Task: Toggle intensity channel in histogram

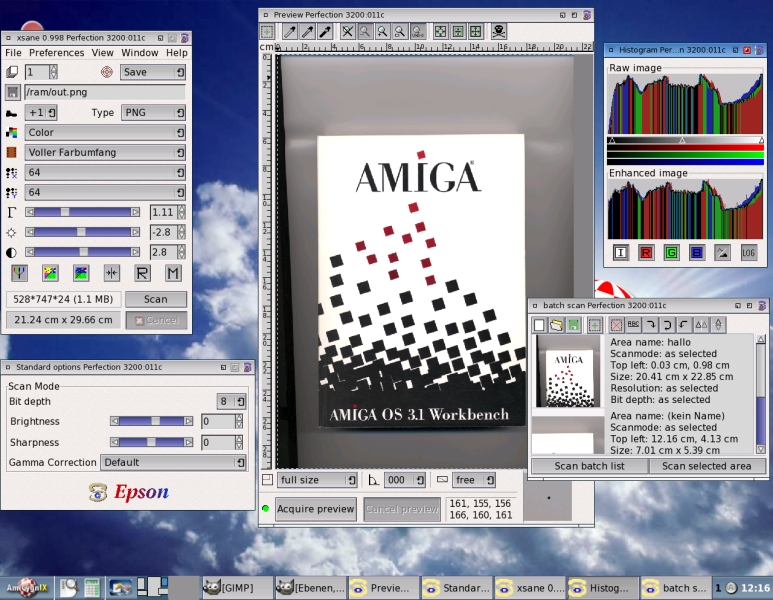Action: [x=621, y=253]
